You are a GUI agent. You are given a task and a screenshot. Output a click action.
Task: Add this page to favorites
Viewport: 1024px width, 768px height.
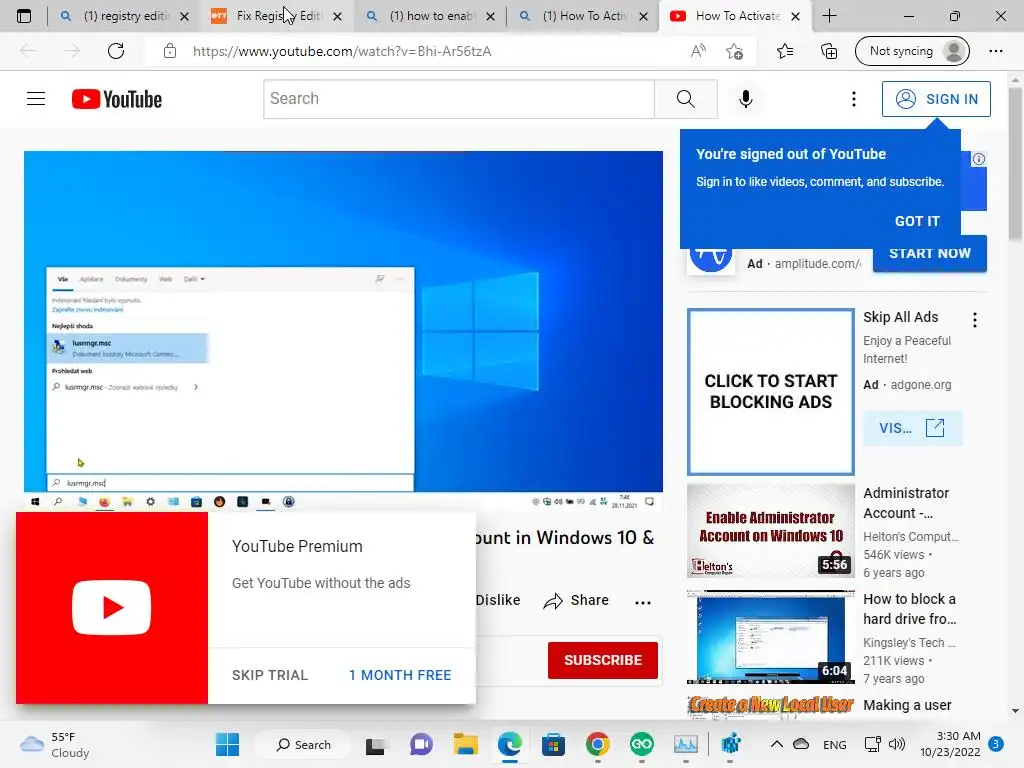(734, 51)
